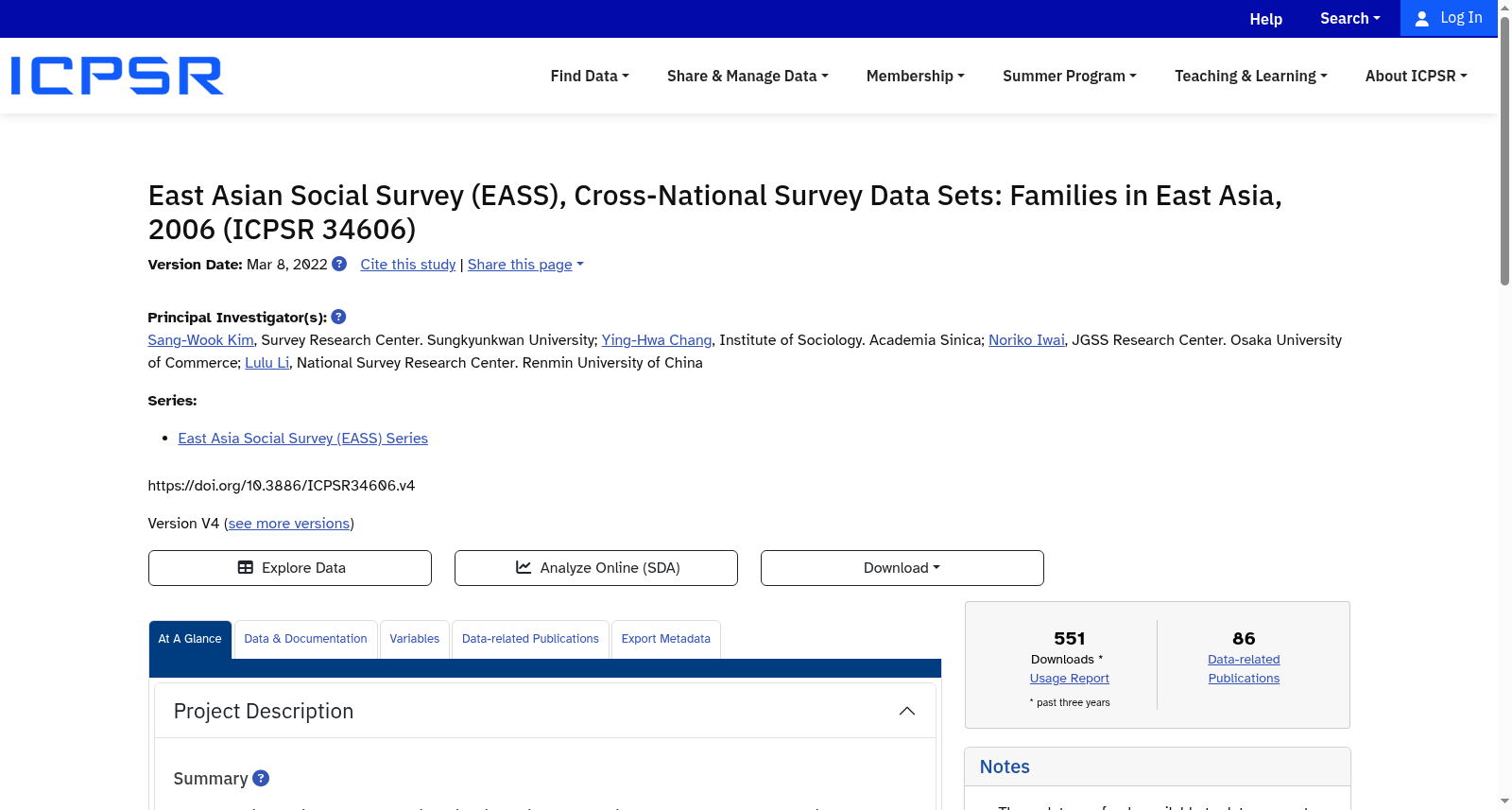Click the Explore Data button

click(290, 568)
